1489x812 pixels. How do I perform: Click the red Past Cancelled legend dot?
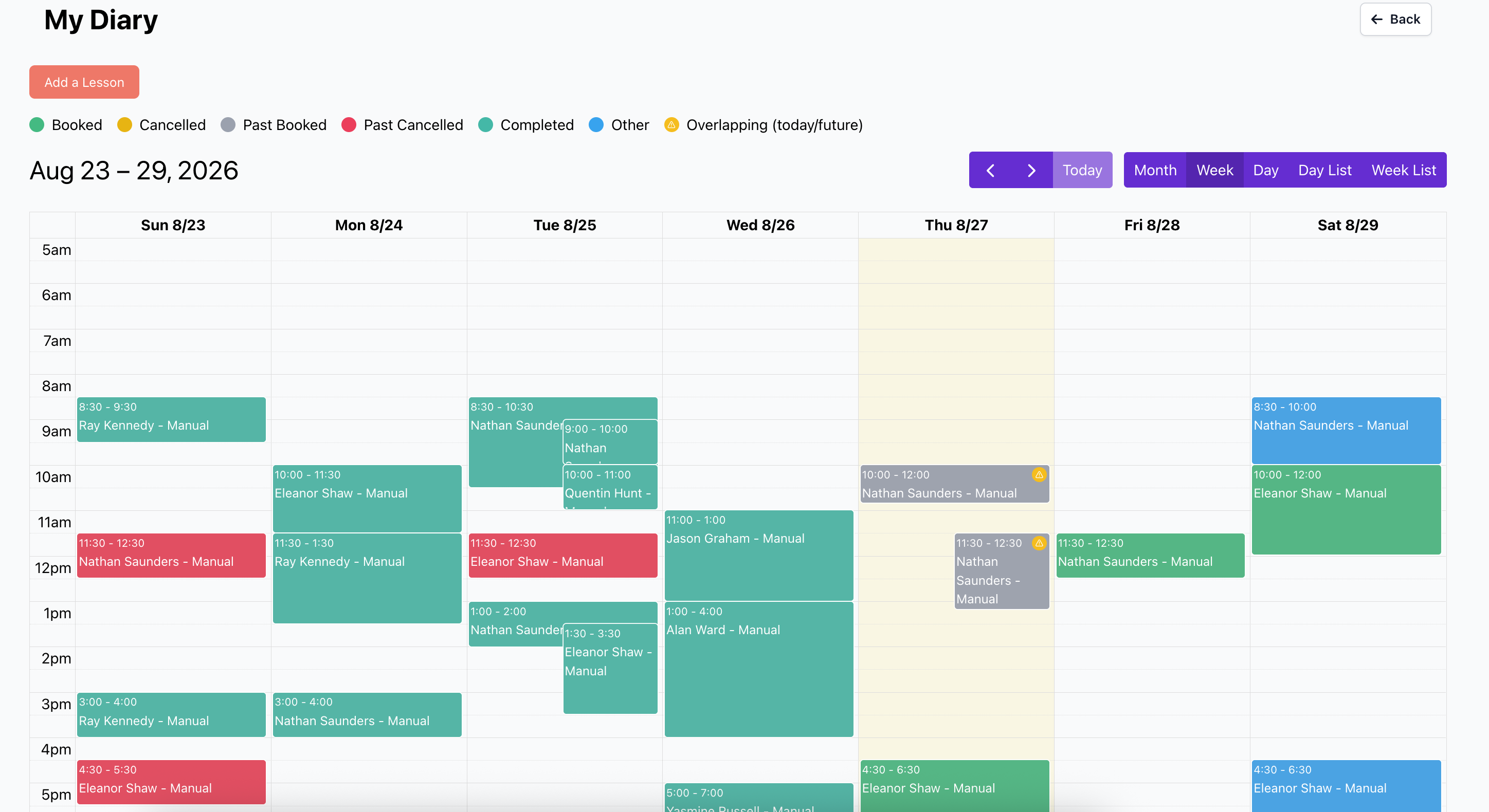click(349, 125)
